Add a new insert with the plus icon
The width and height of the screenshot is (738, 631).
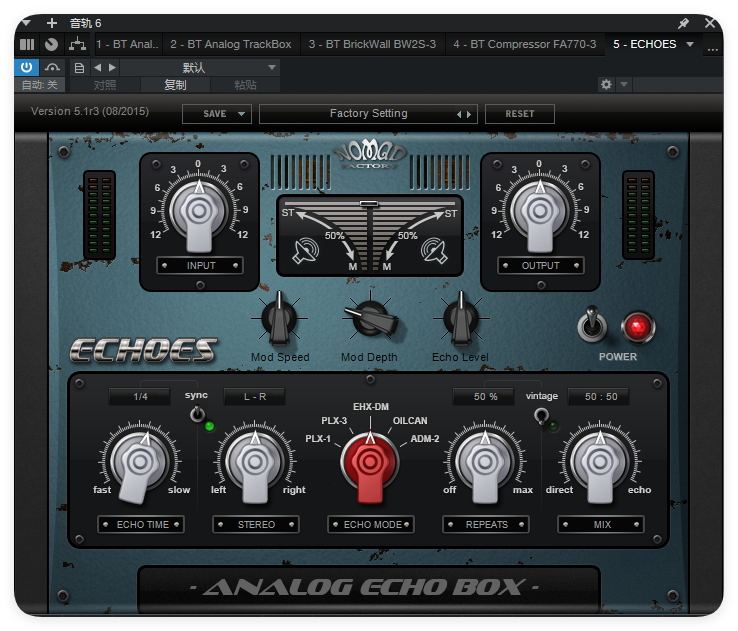coord(52,23)
